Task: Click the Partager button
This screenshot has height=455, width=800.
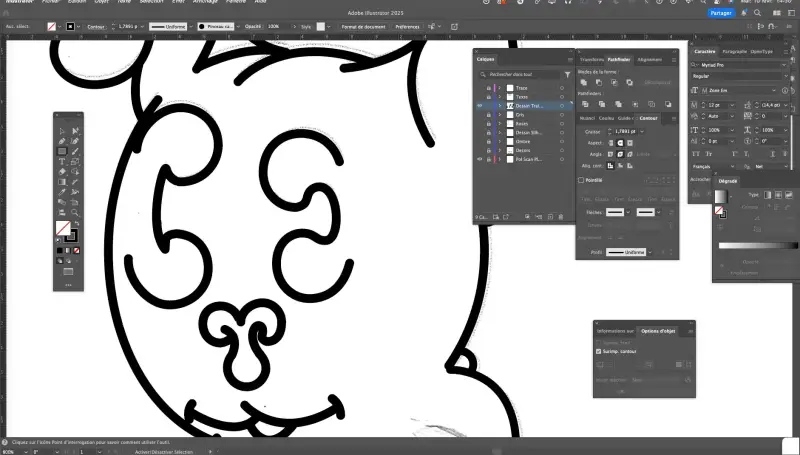Action: click(x=721, y=13)
